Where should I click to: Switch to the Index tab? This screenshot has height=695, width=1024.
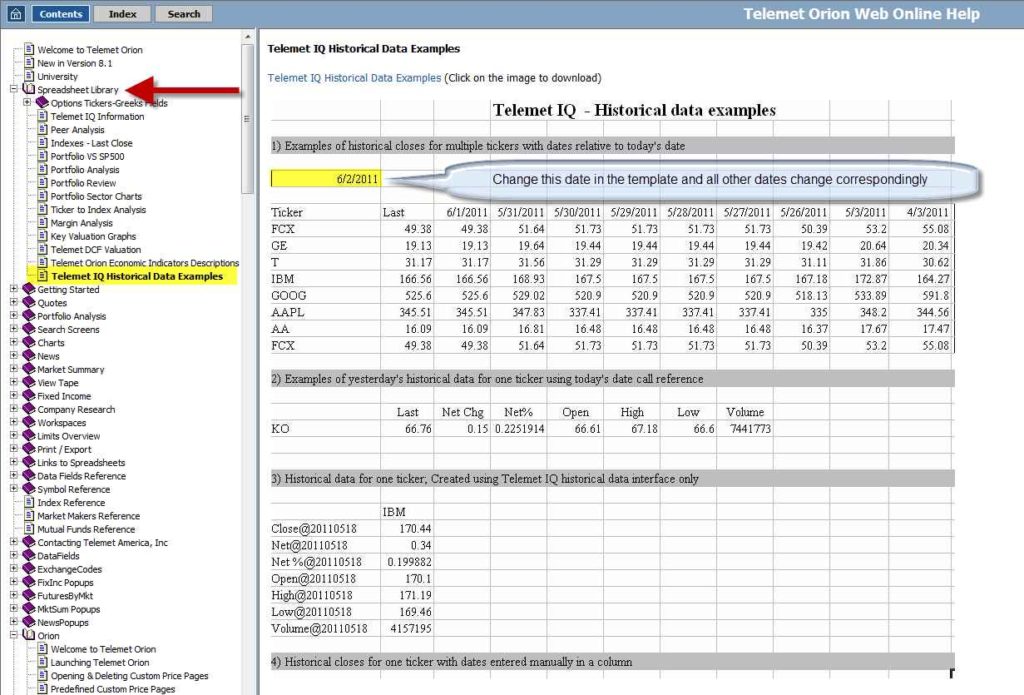pos(122,14)
